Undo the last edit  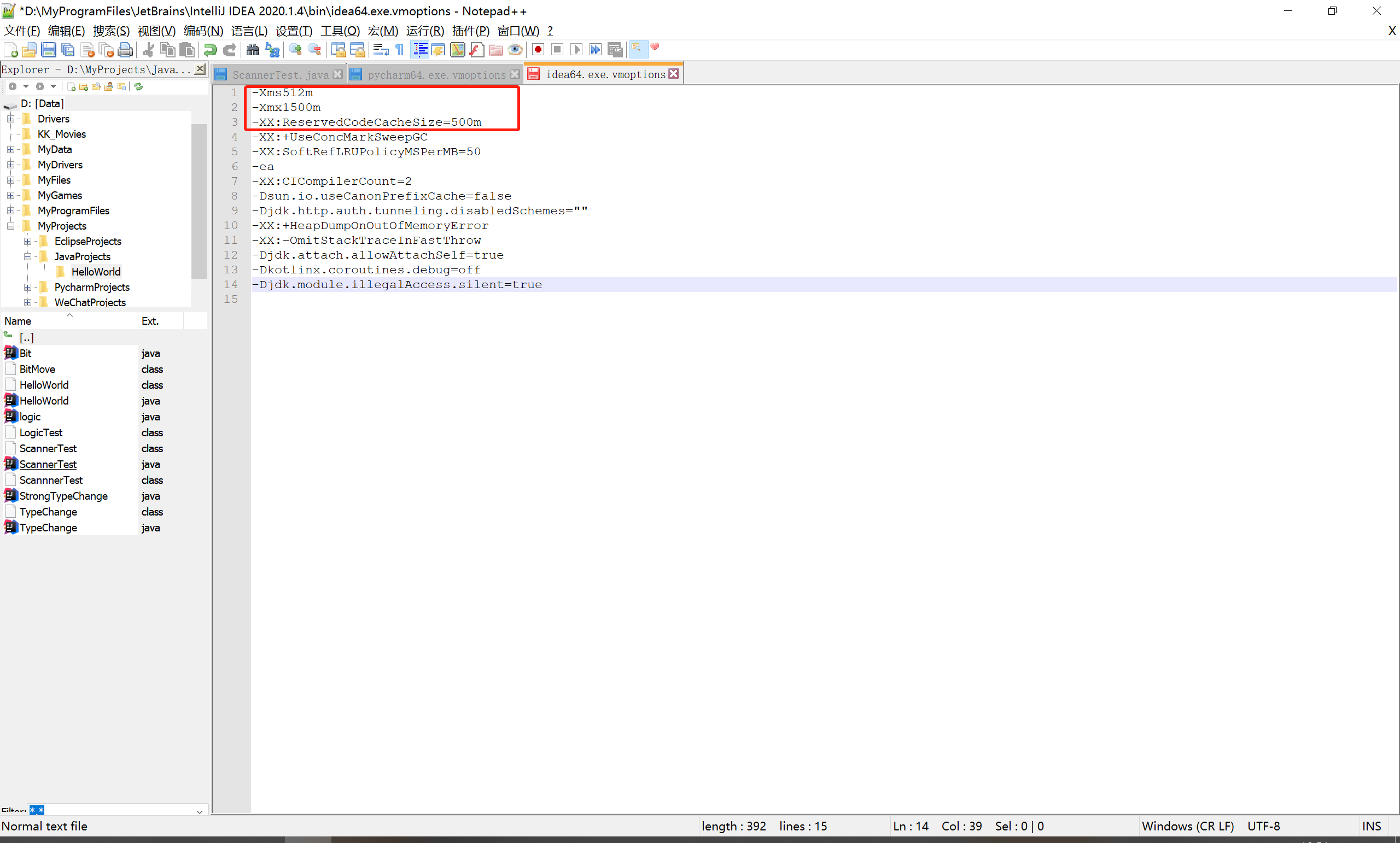pyautogui.click(x=210, y=49)
